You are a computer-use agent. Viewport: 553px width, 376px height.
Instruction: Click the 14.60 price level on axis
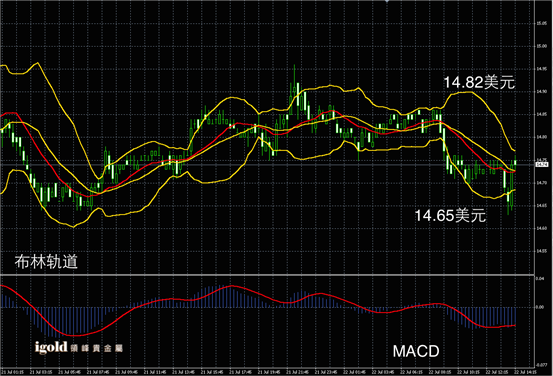pos(541,228)
